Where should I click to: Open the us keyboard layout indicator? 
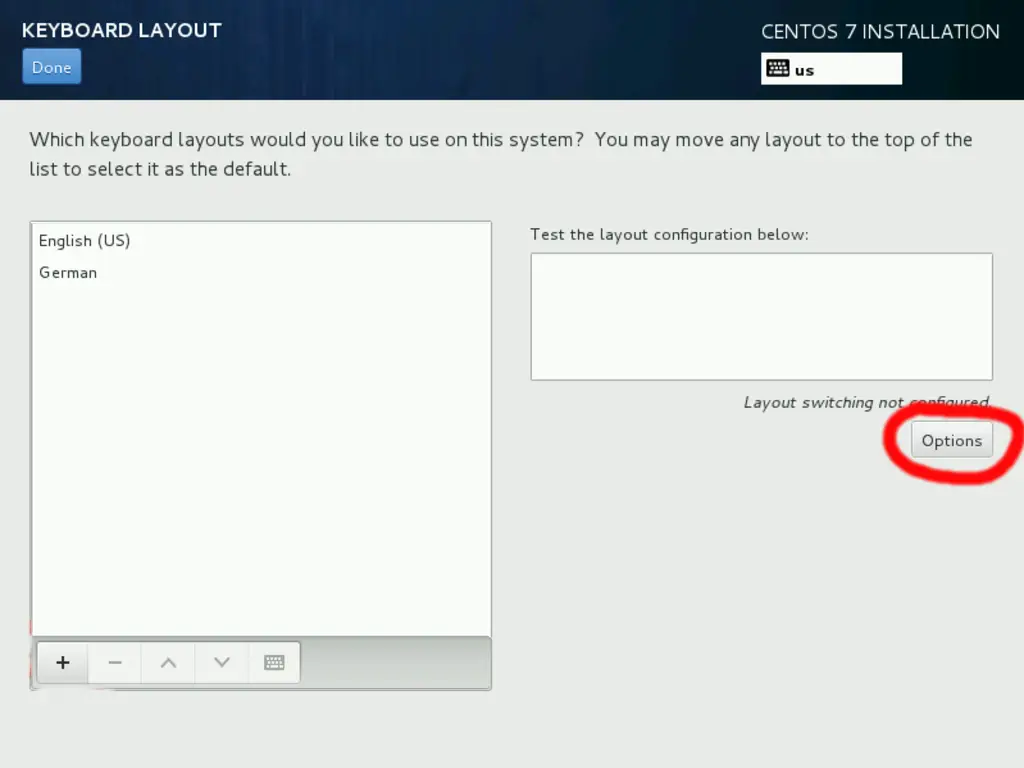click(831, 69)
